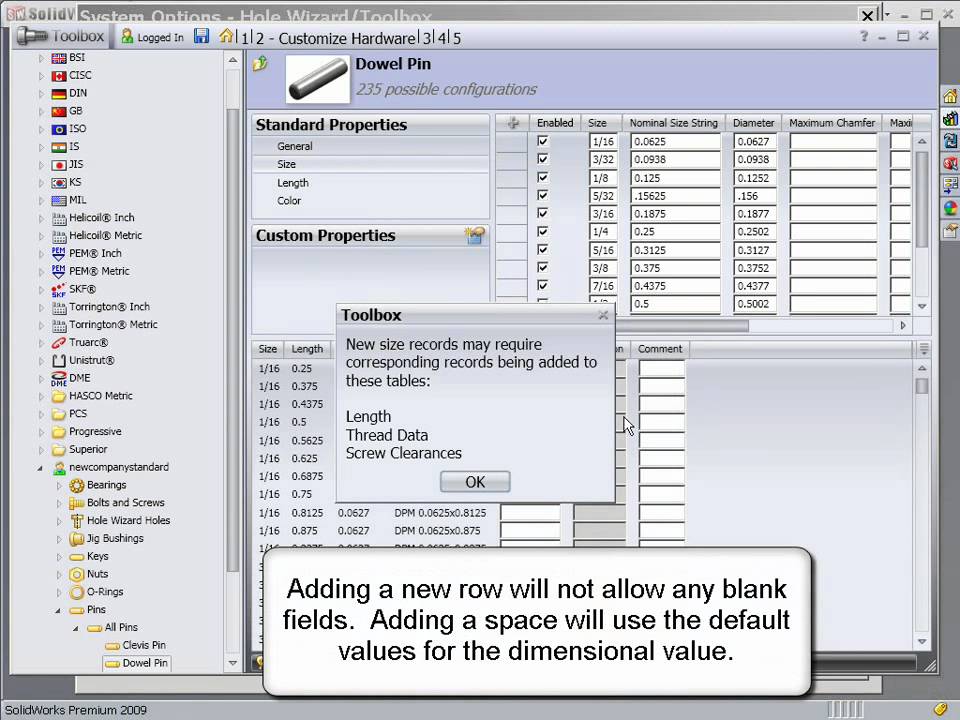
Task: Click the PEM Inch icon
Action: [x=59, y=253]
